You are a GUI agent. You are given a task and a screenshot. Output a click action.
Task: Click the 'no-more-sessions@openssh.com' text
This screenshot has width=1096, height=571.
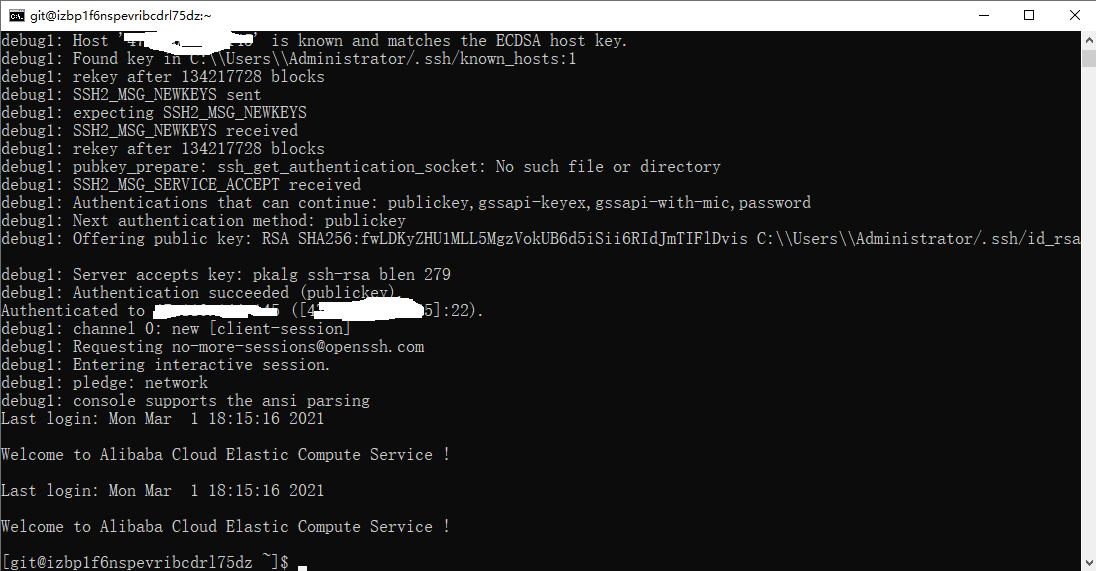[298, 347]
